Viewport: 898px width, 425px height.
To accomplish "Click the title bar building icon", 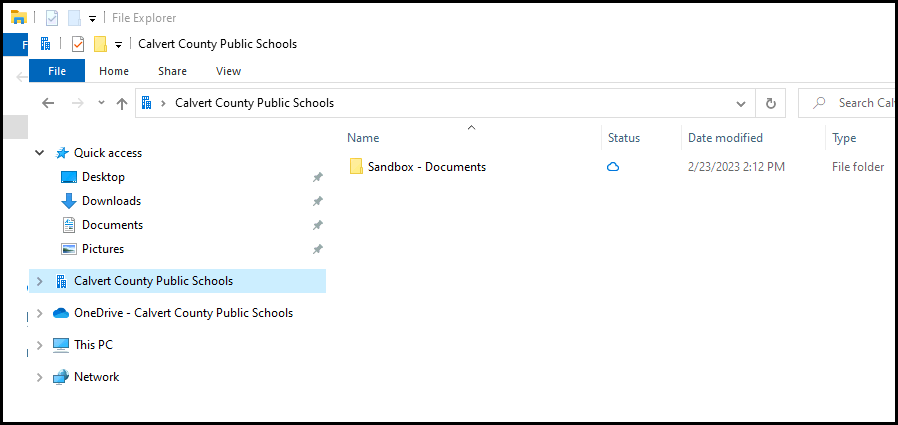I will coord(45,44).
